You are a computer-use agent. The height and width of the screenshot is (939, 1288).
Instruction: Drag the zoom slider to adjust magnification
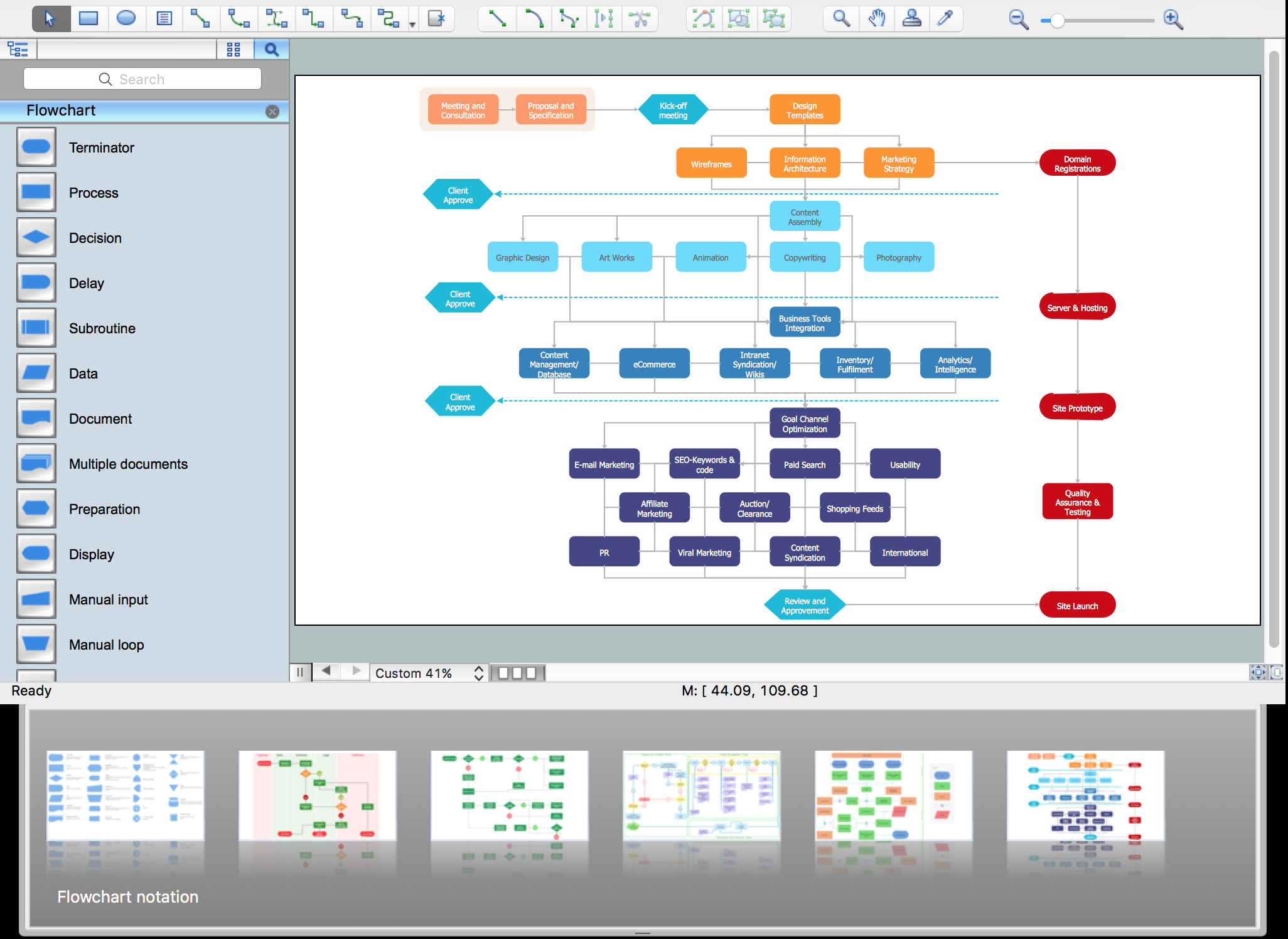point(1055,19)
